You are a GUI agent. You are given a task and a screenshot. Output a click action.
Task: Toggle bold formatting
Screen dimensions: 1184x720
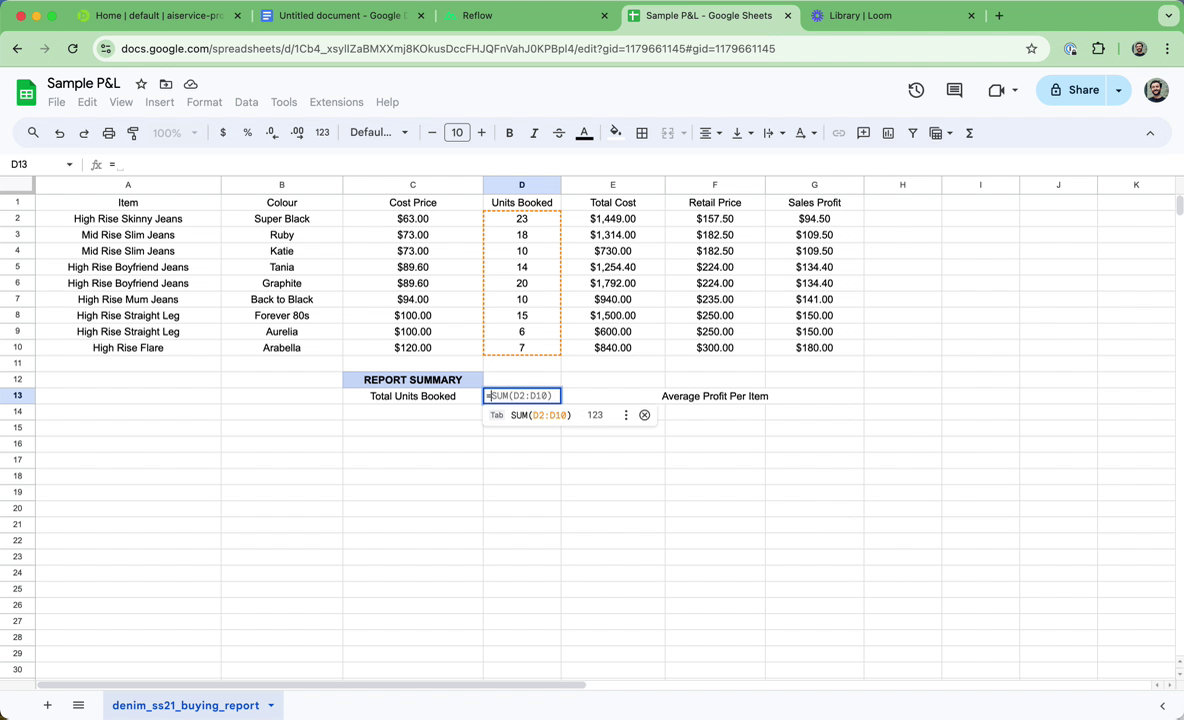click(x=510, y=133)
